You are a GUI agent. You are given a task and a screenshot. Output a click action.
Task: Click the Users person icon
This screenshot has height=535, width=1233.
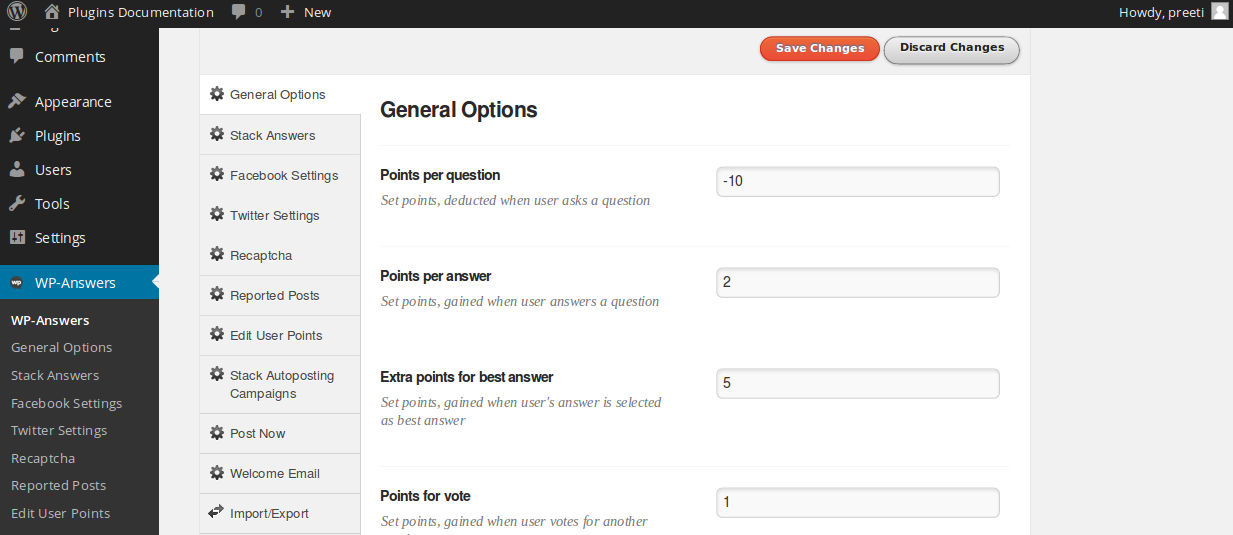click(x=17, y=170)
